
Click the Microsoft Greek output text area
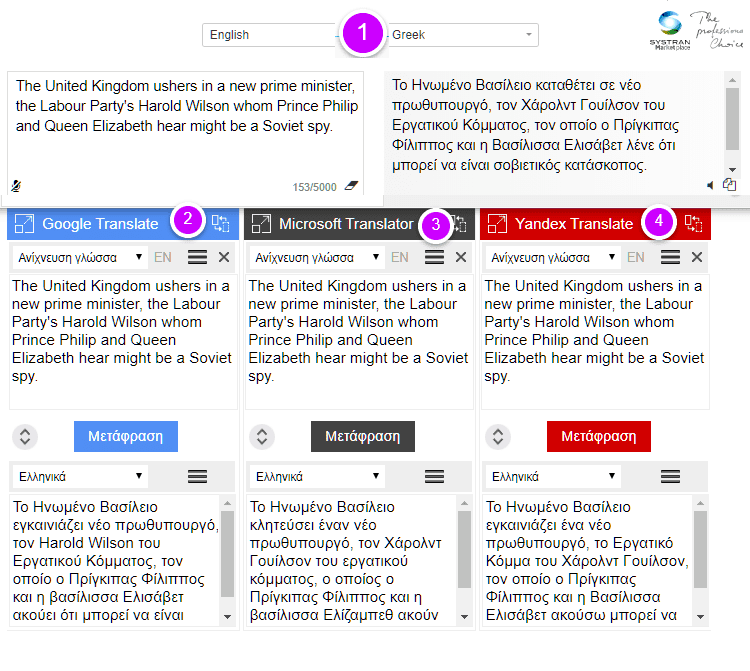[x=352, y=561]
